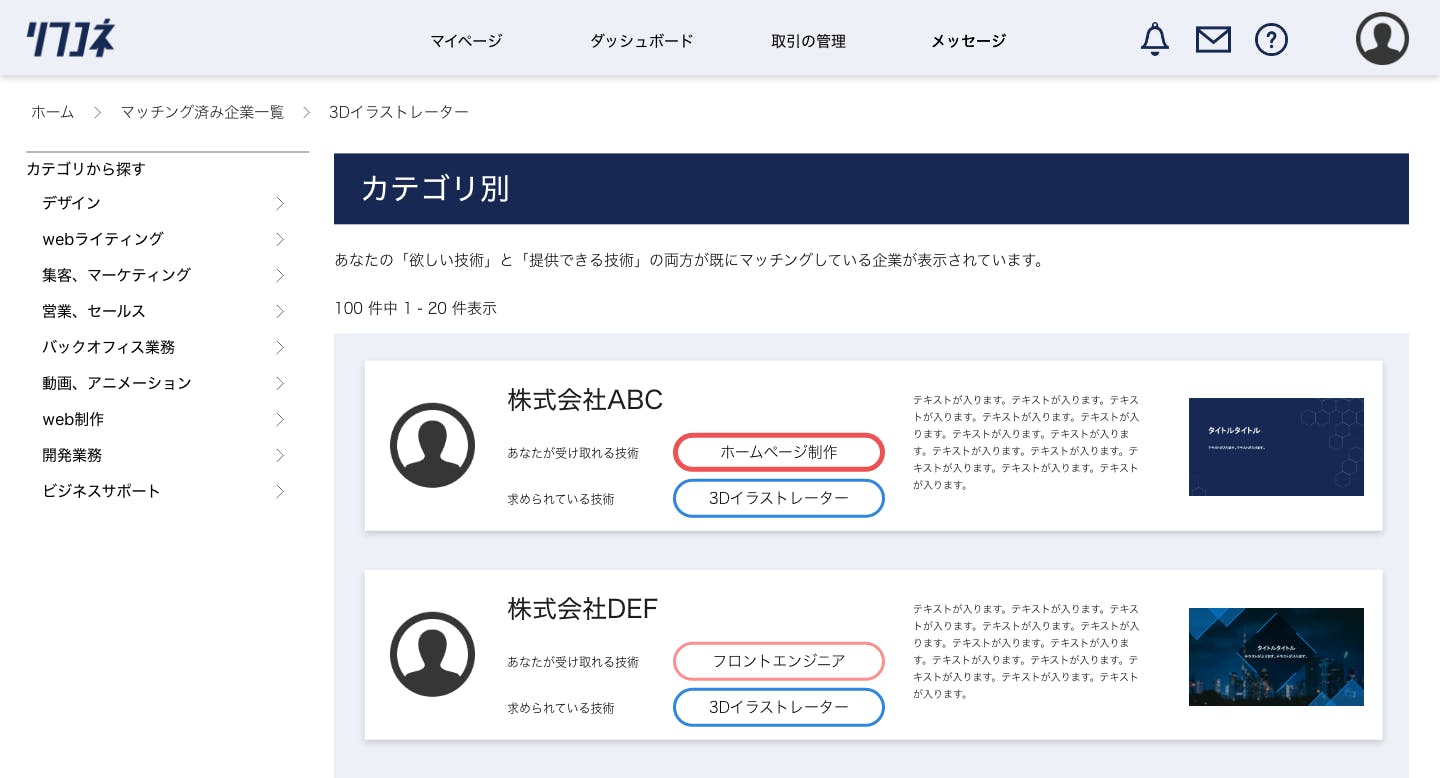Click the ホーム breadcrumb link
1440x778 pixels.
[53, 112]
